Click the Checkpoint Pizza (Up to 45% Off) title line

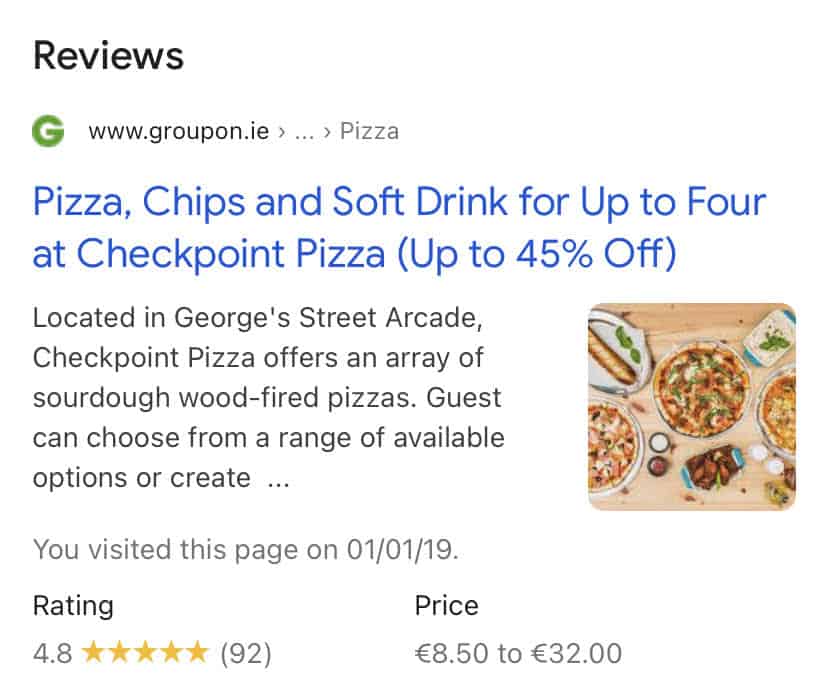click(354, 253)
